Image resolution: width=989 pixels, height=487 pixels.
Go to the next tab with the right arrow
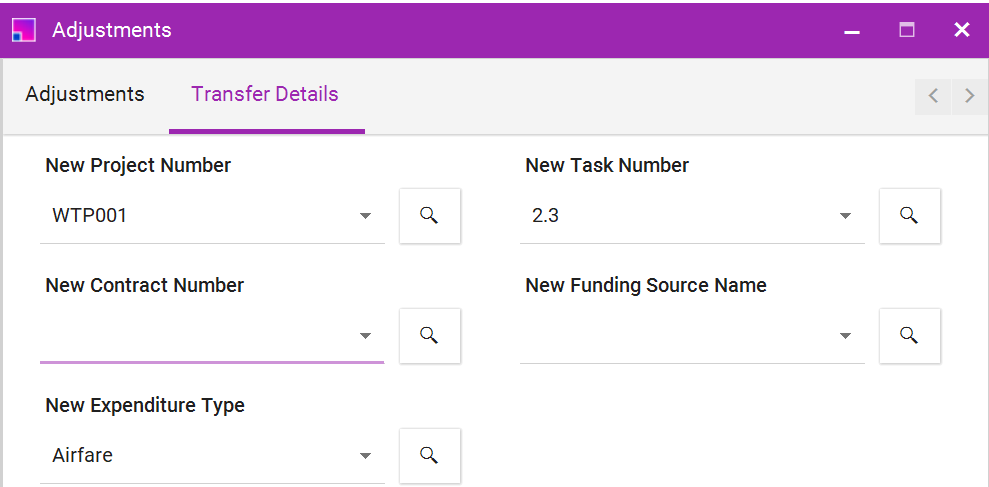pos(969,96)
